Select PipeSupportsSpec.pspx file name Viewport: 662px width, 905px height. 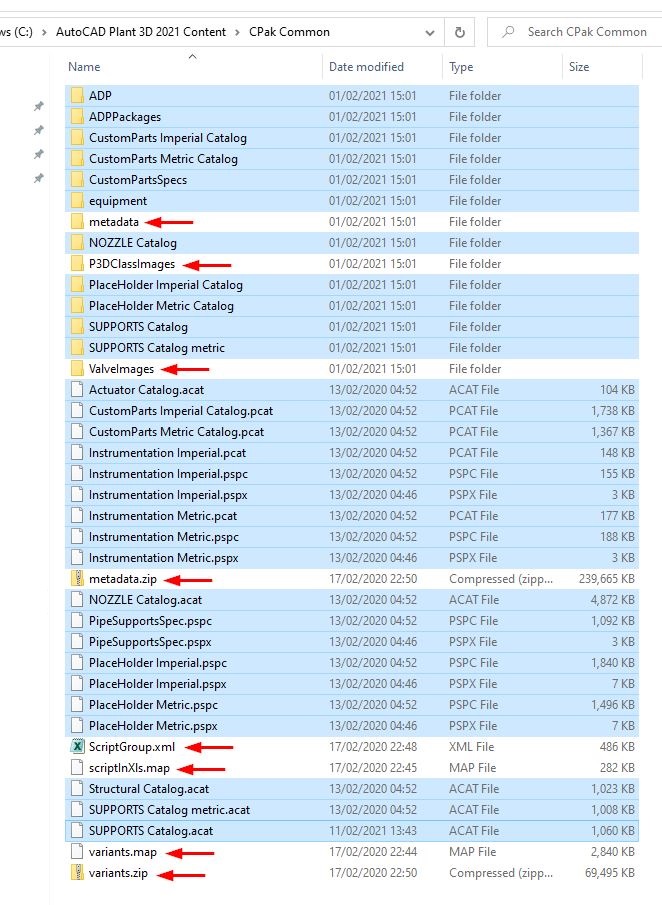150,642
